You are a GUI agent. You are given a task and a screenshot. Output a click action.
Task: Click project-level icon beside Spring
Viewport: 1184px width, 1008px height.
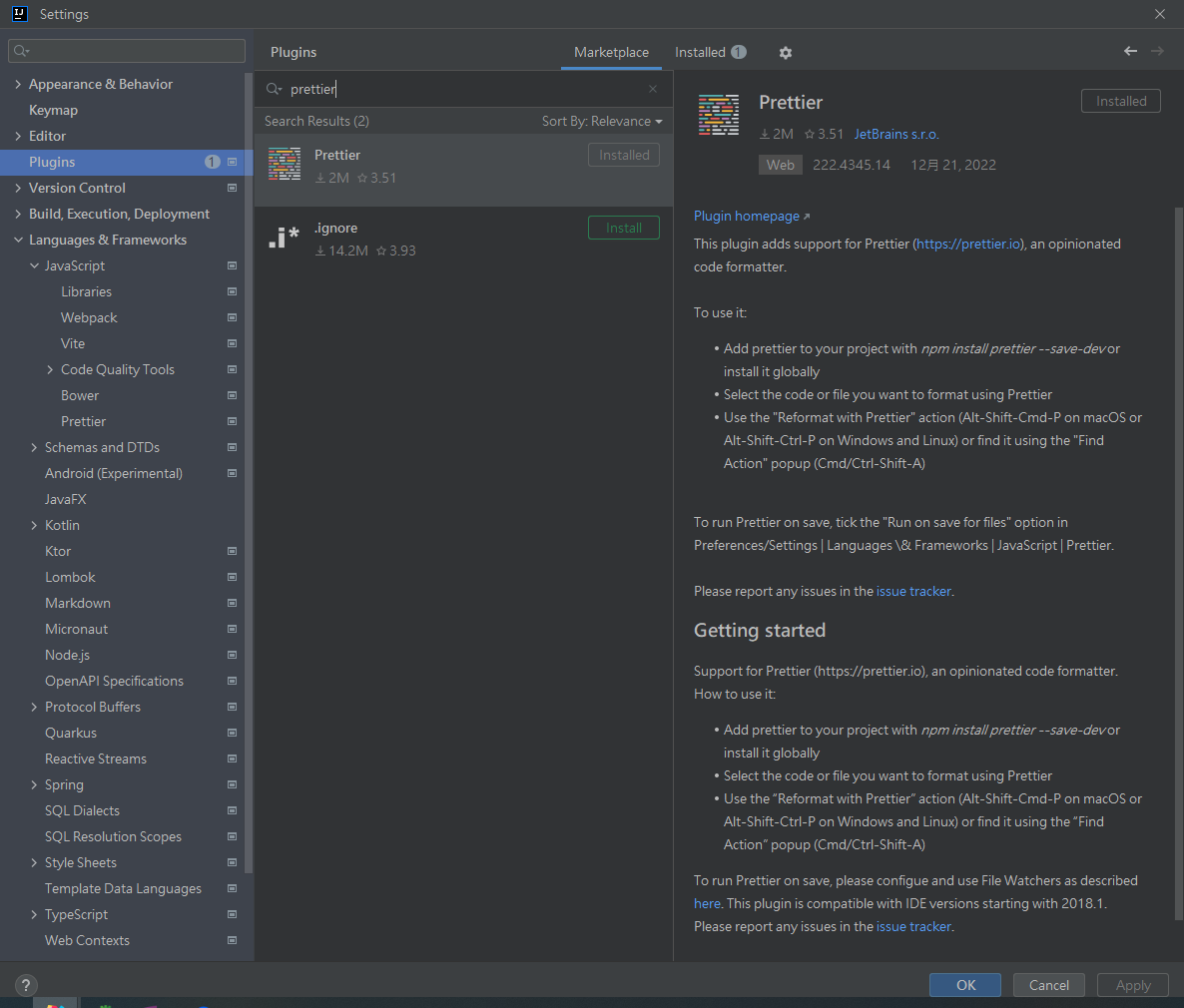[232, 785]
